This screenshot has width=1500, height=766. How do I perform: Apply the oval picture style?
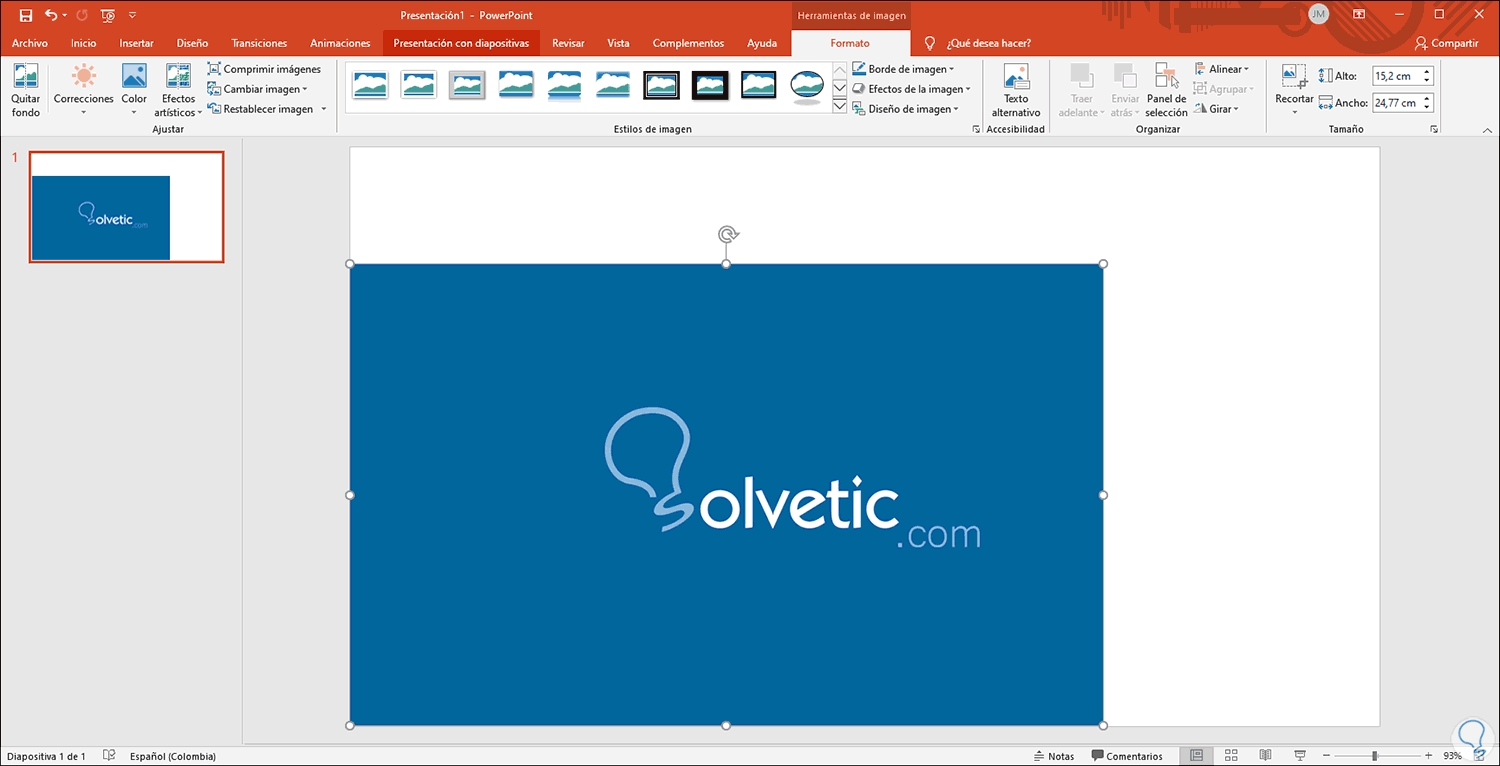coord(808,87)
